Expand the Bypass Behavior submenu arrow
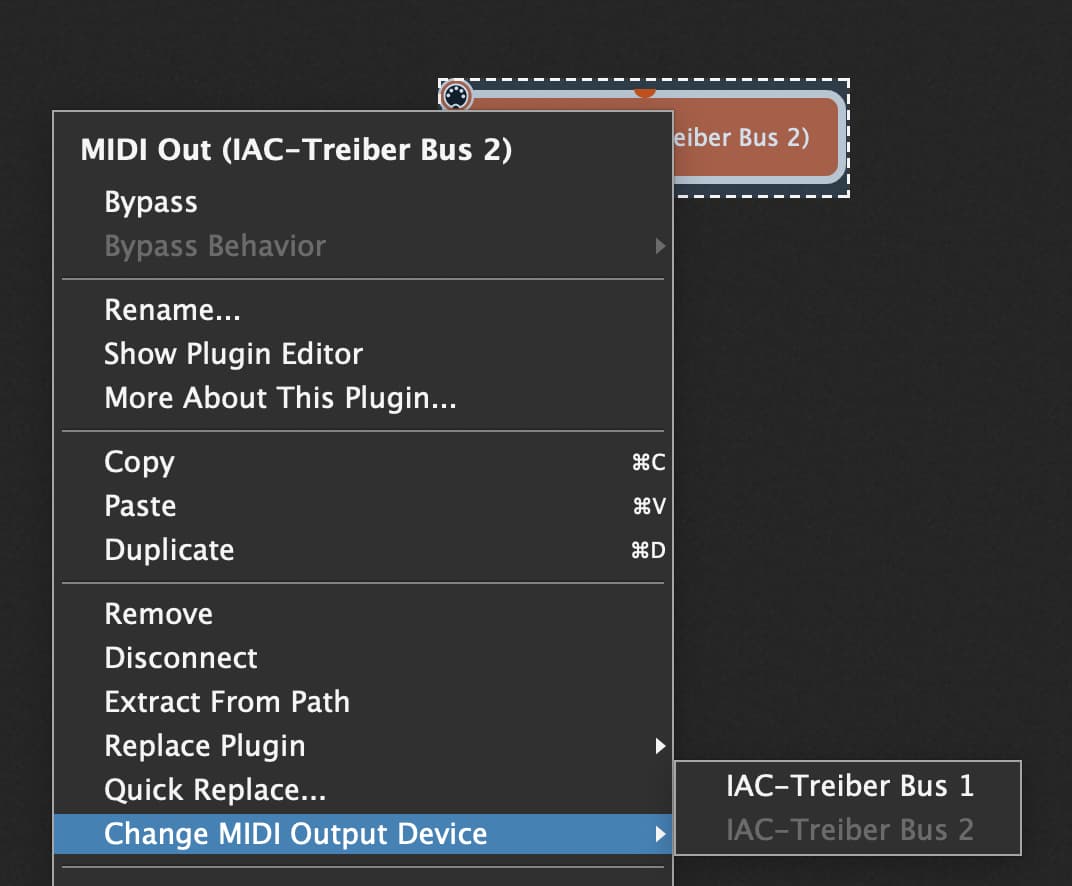This screenshot has height=886, width=1072. [659, 246]
